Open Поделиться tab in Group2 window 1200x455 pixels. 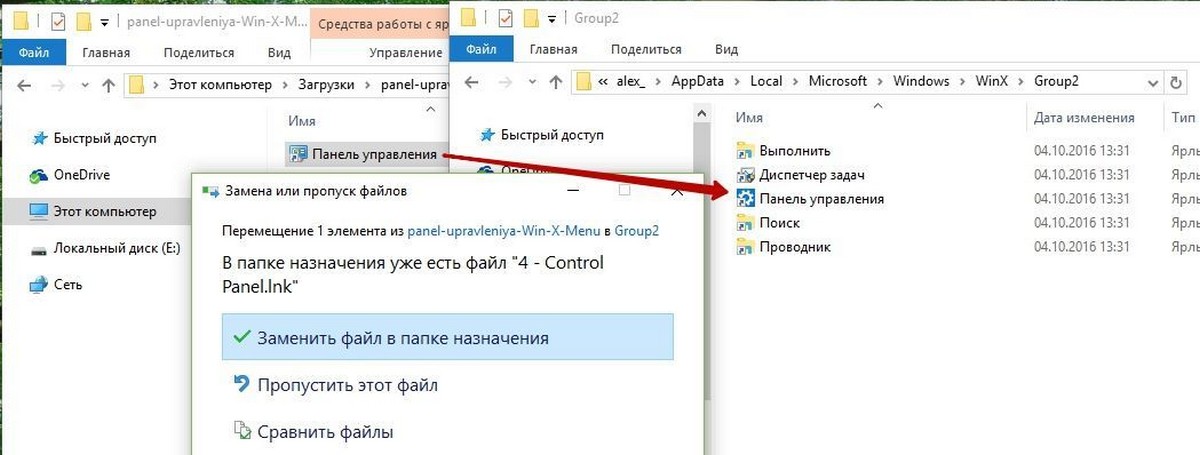tap(646, 48)
